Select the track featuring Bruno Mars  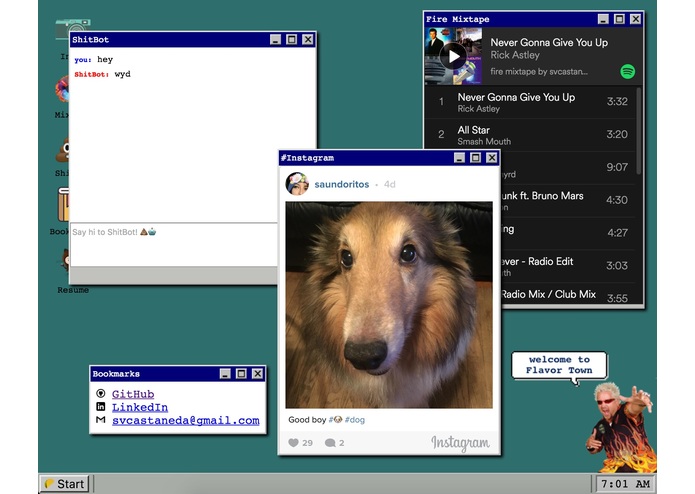(x=568, y=201)
